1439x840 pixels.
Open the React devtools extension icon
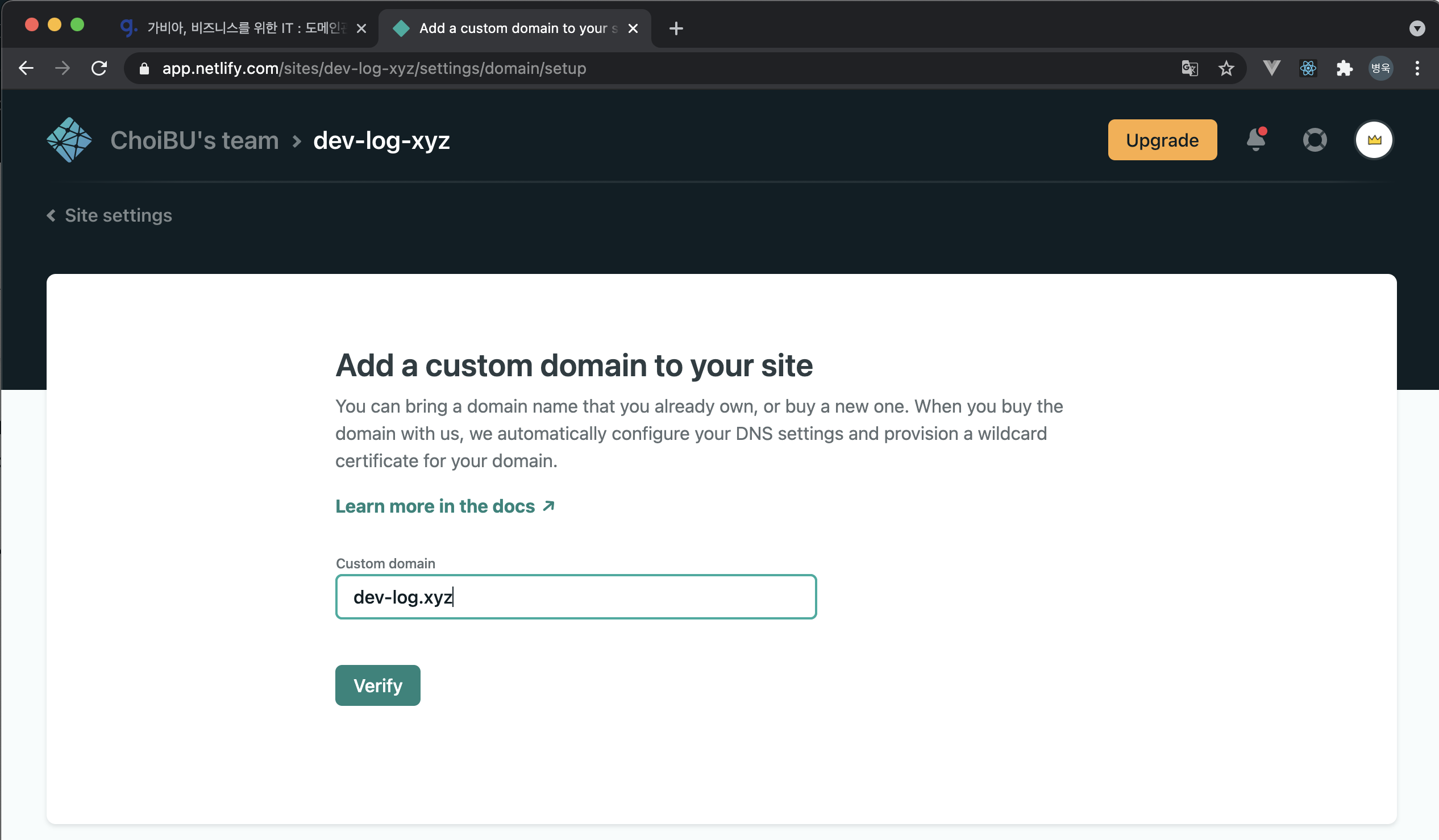(1308, 69)
